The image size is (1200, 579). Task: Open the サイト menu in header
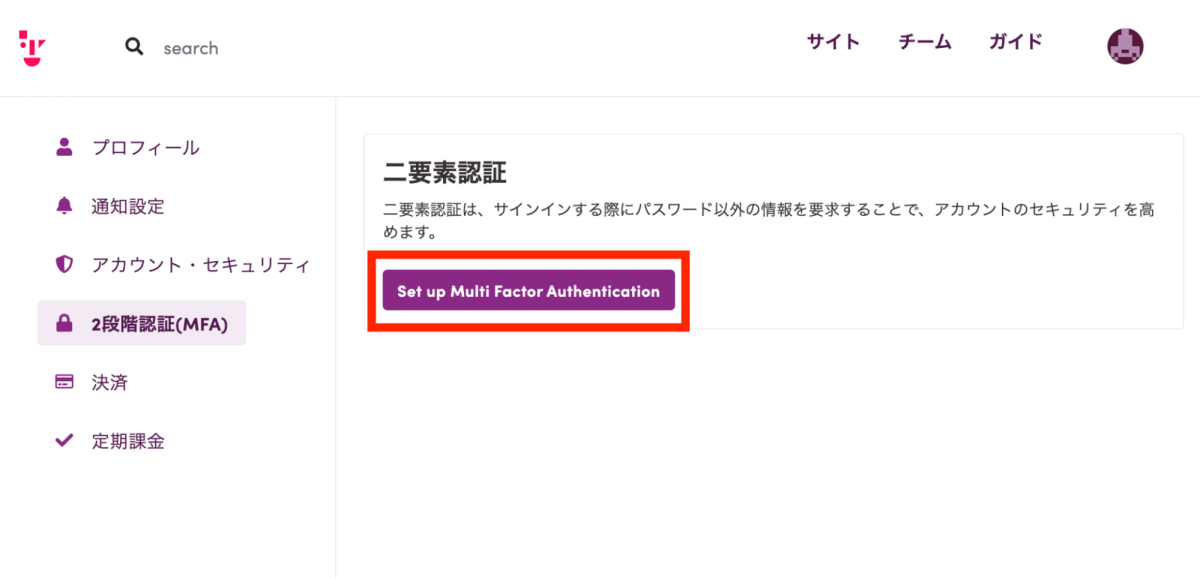[833, 42]
